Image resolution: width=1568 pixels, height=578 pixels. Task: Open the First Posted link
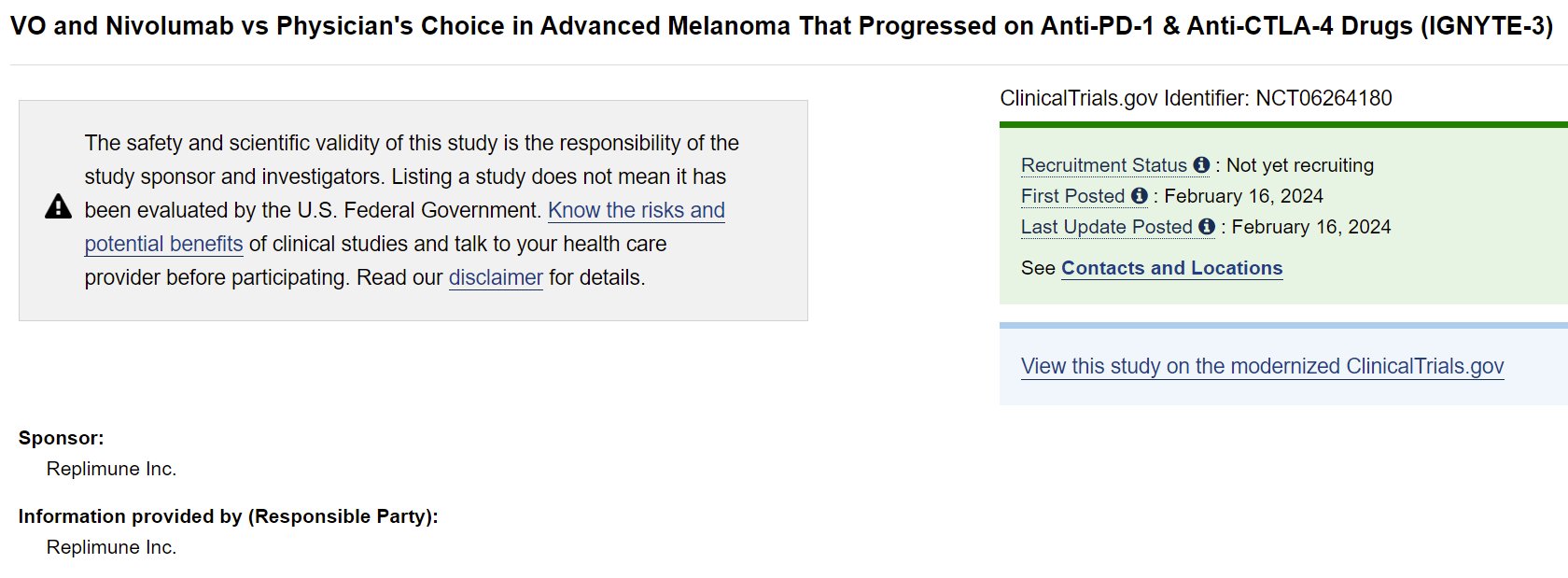click(x=1073, y=196)
